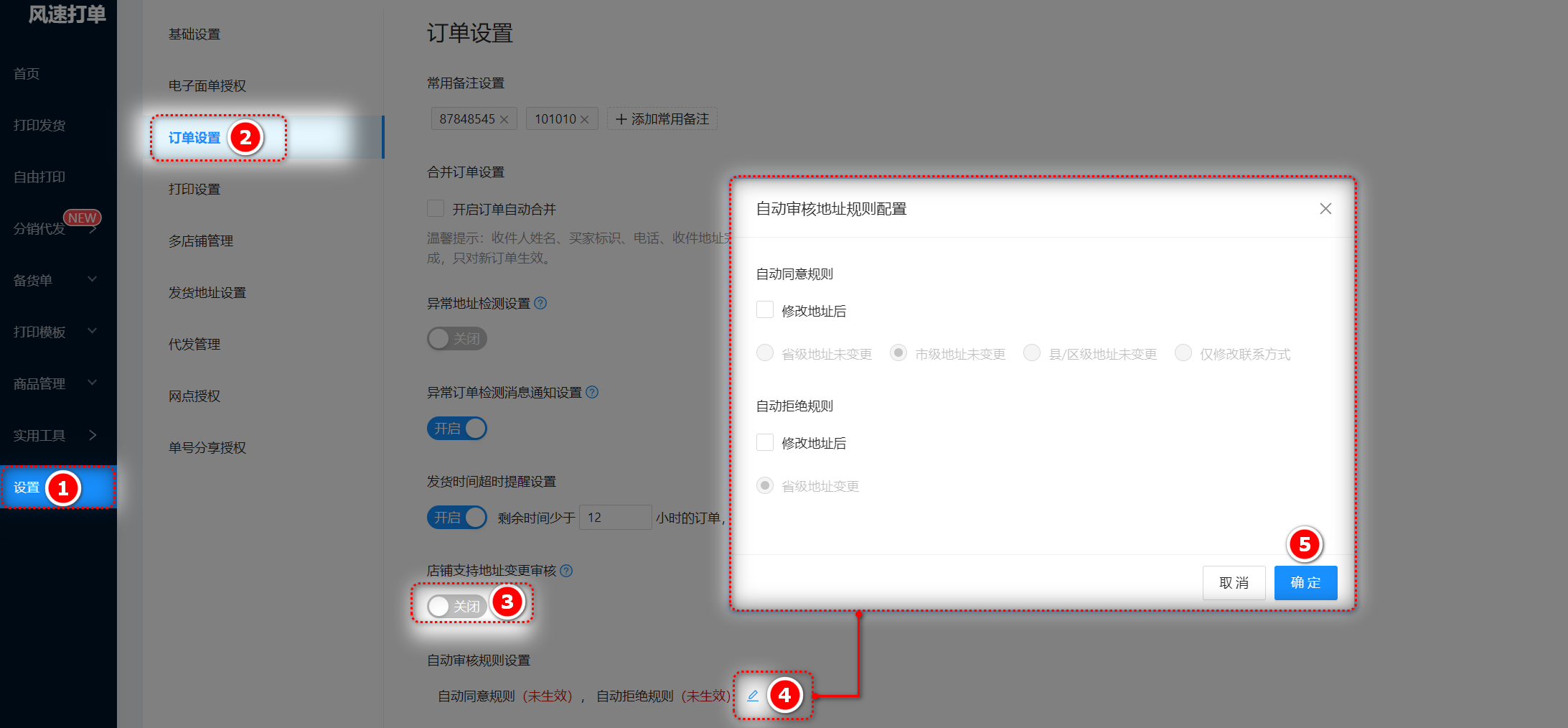Close the 自动审核地址规则配置 dialog with X

pos(1325,208)
